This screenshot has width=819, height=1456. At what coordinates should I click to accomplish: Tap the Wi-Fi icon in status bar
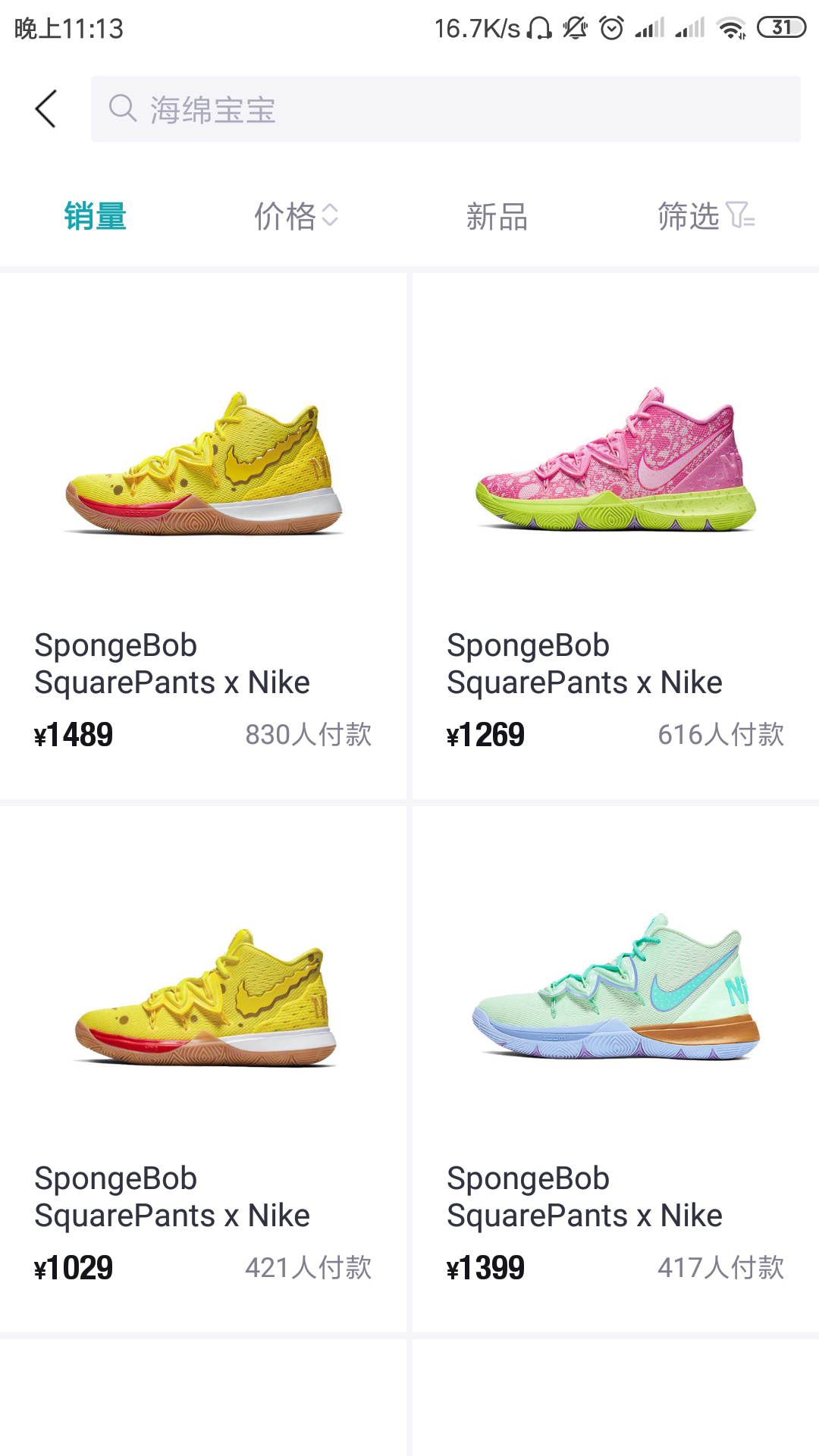point(732,28)
